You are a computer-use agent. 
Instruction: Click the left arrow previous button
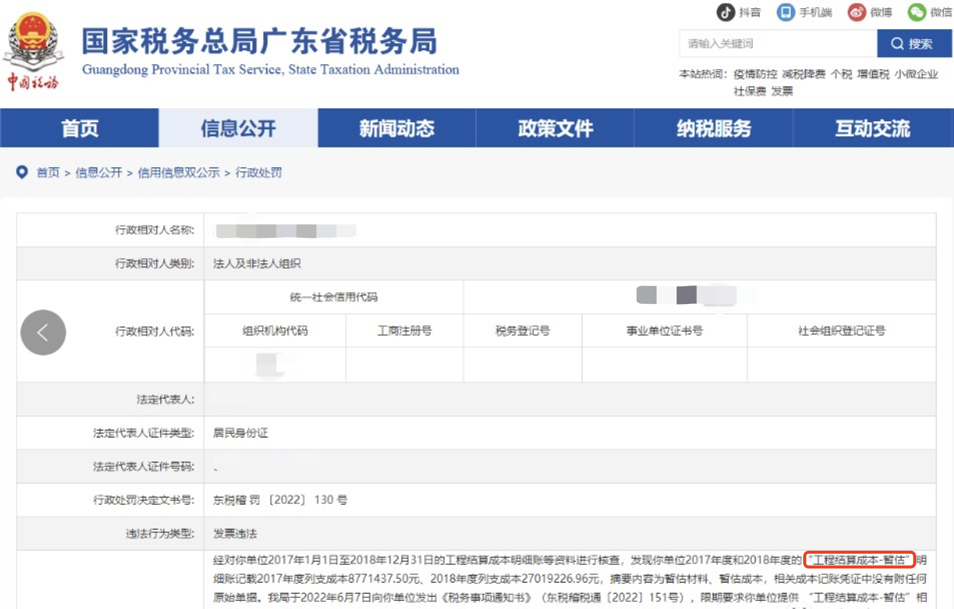click(43, 332)
